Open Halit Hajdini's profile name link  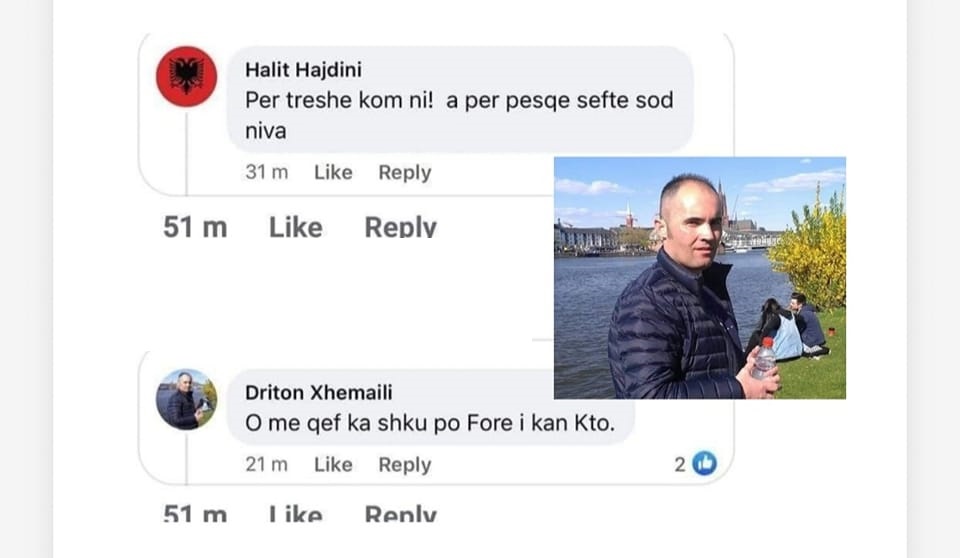[303, 70]
